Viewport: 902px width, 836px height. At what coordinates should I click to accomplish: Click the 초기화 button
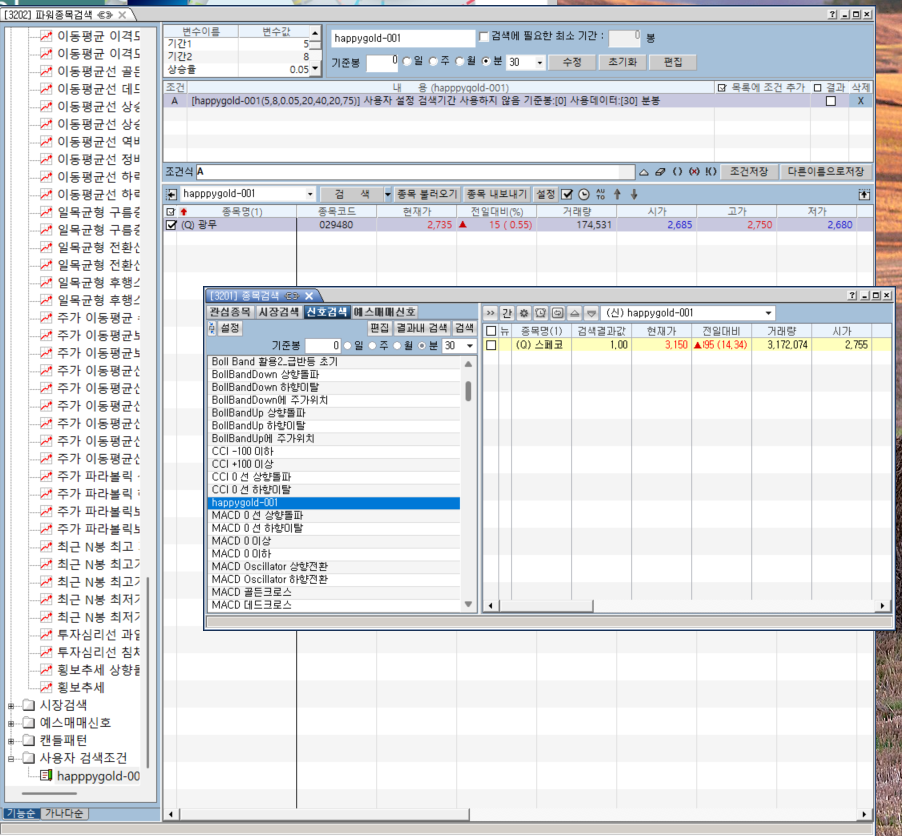coord(622,62)
